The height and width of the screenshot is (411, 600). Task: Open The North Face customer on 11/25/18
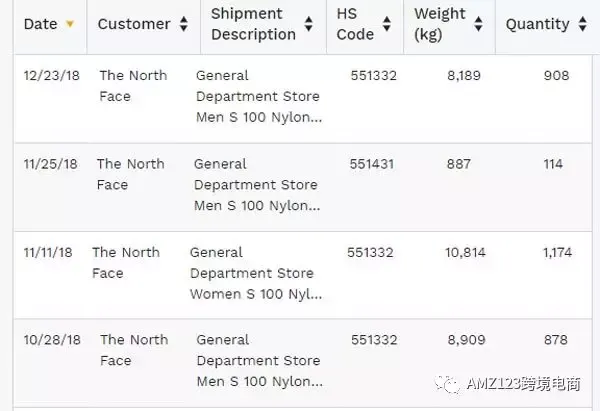pos(130,174)
